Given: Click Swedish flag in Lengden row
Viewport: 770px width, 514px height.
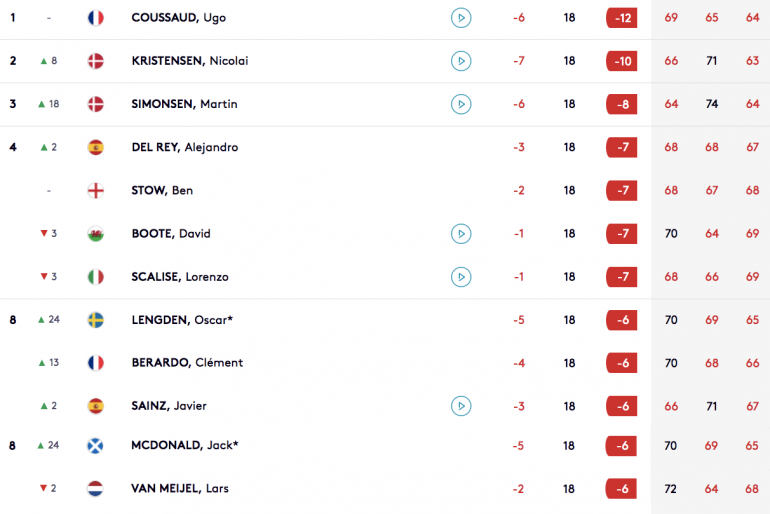Looking at the screenshot, I should (96, 320).
